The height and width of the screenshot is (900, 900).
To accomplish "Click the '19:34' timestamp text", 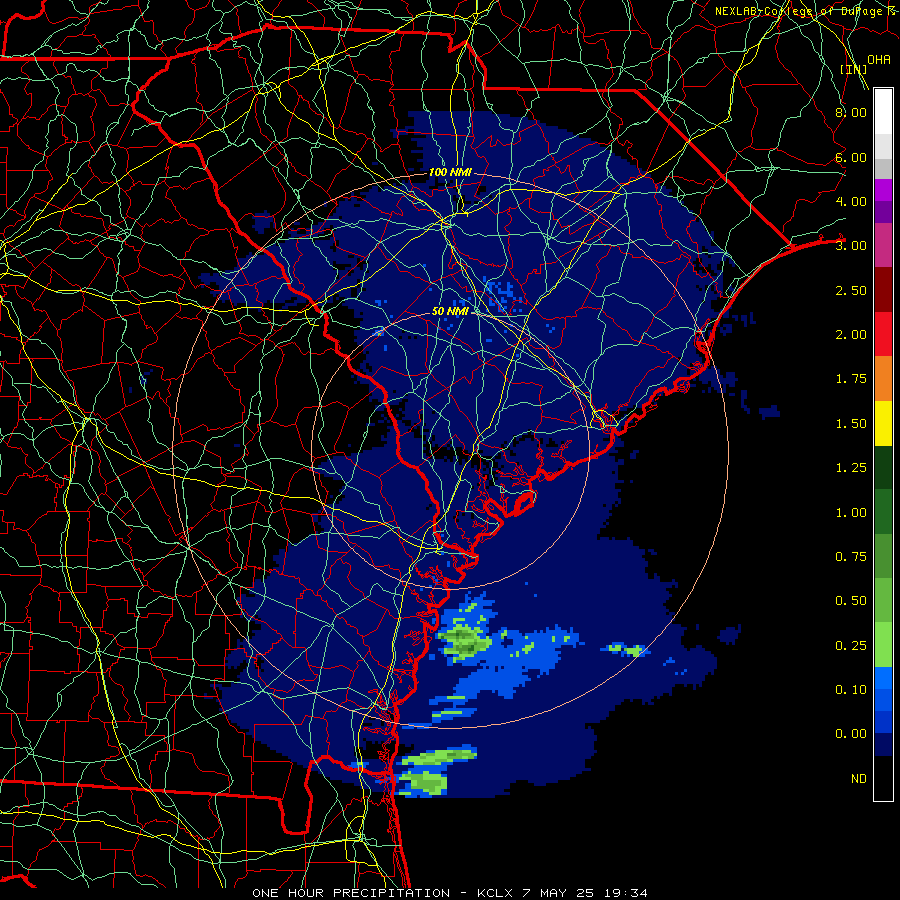I will click(x=626, y=893).
